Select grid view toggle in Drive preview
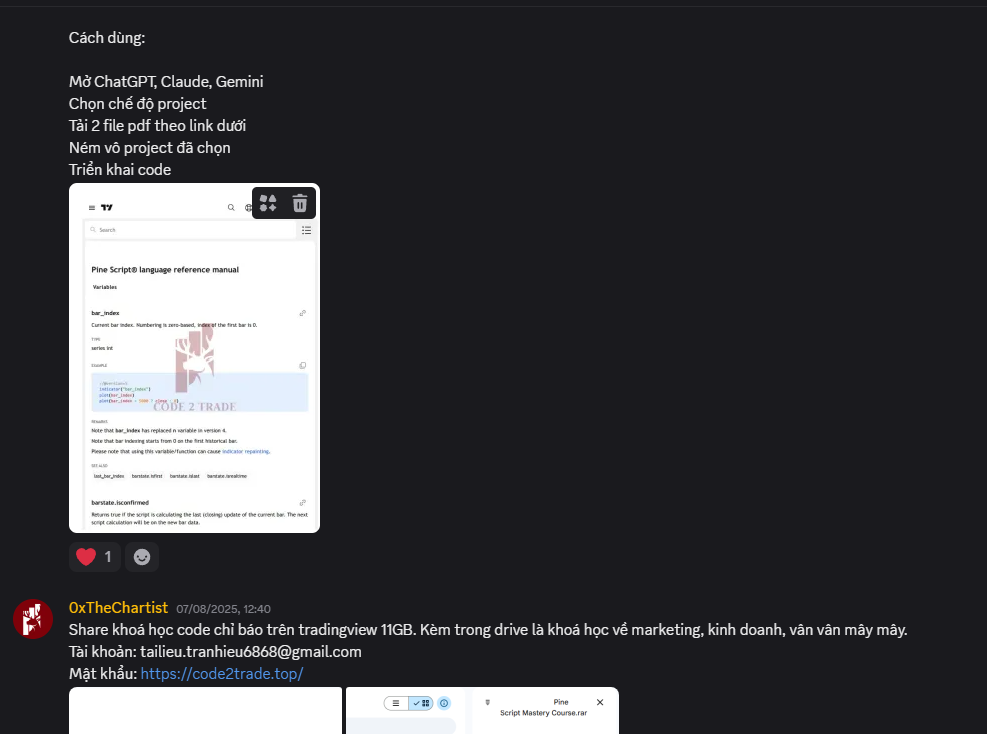Image resolution: width=987 pixels, height=734 pixels. [421, 703]
